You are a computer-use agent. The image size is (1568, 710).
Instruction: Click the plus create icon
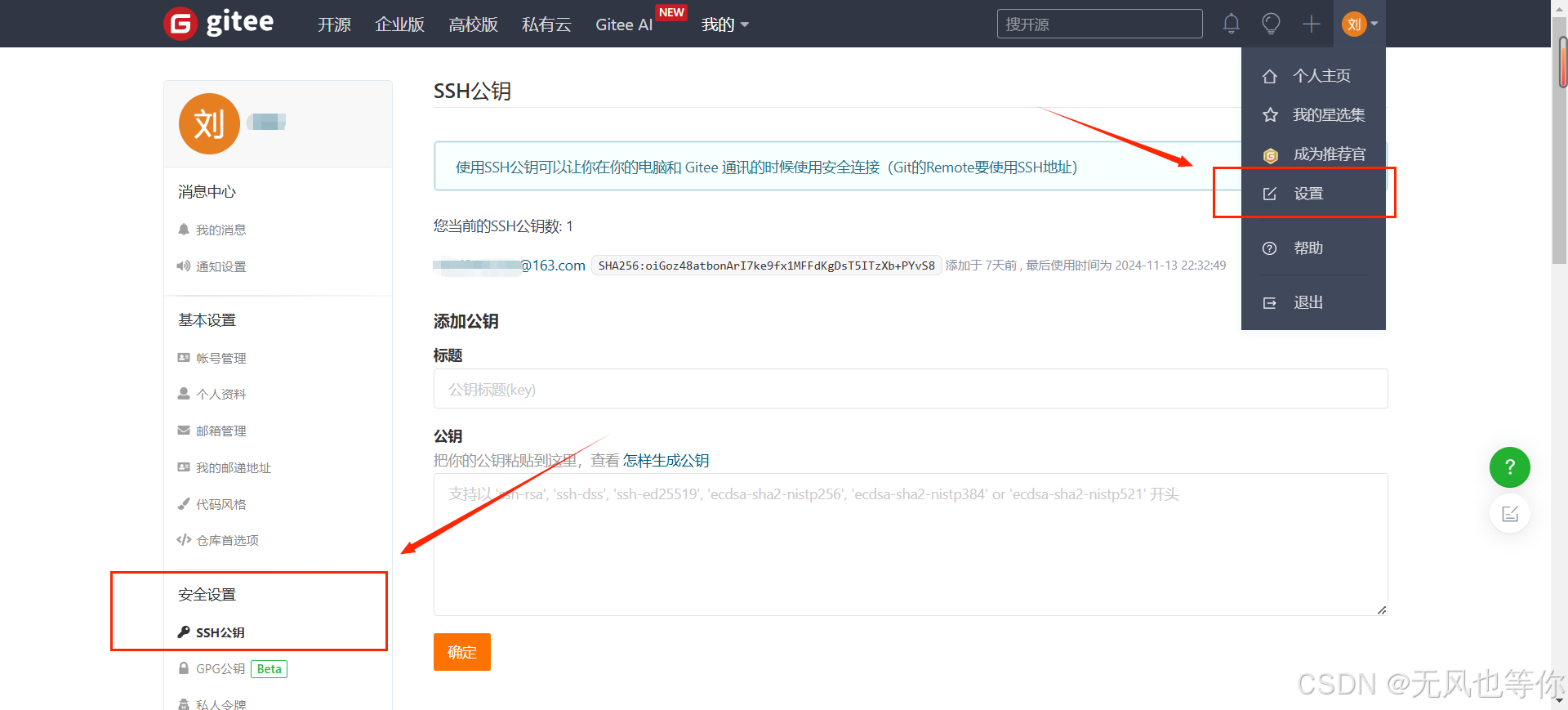point(1311,24)
